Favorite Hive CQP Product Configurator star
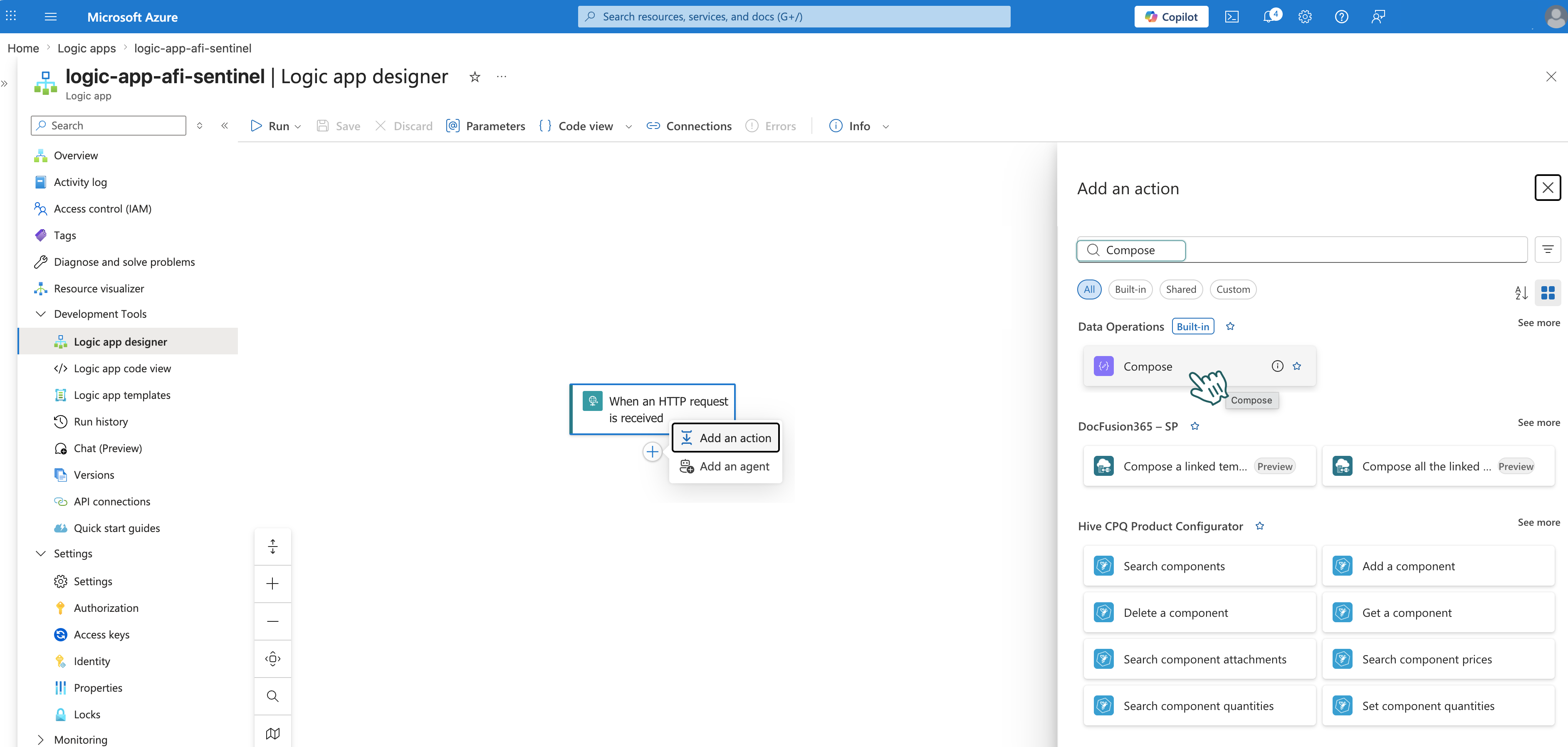The height and width of the screenshot is (747, 1568). pyautogui.click(x=1259, y=526)
